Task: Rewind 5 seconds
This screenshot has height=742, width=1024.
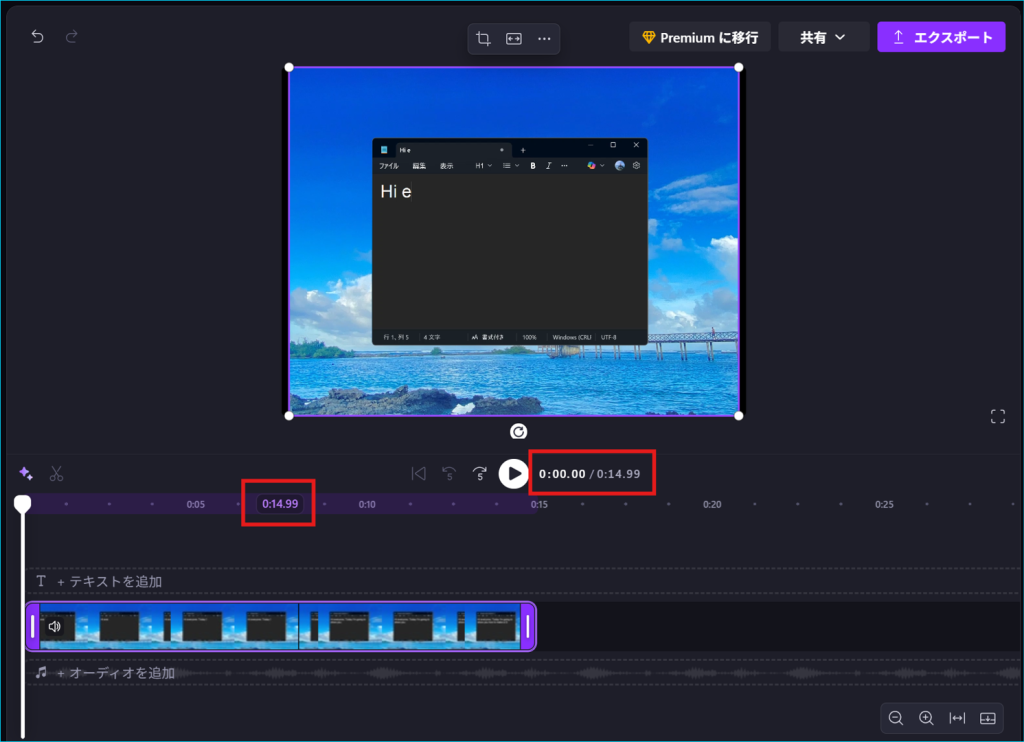Action: (x=449, y=474)
